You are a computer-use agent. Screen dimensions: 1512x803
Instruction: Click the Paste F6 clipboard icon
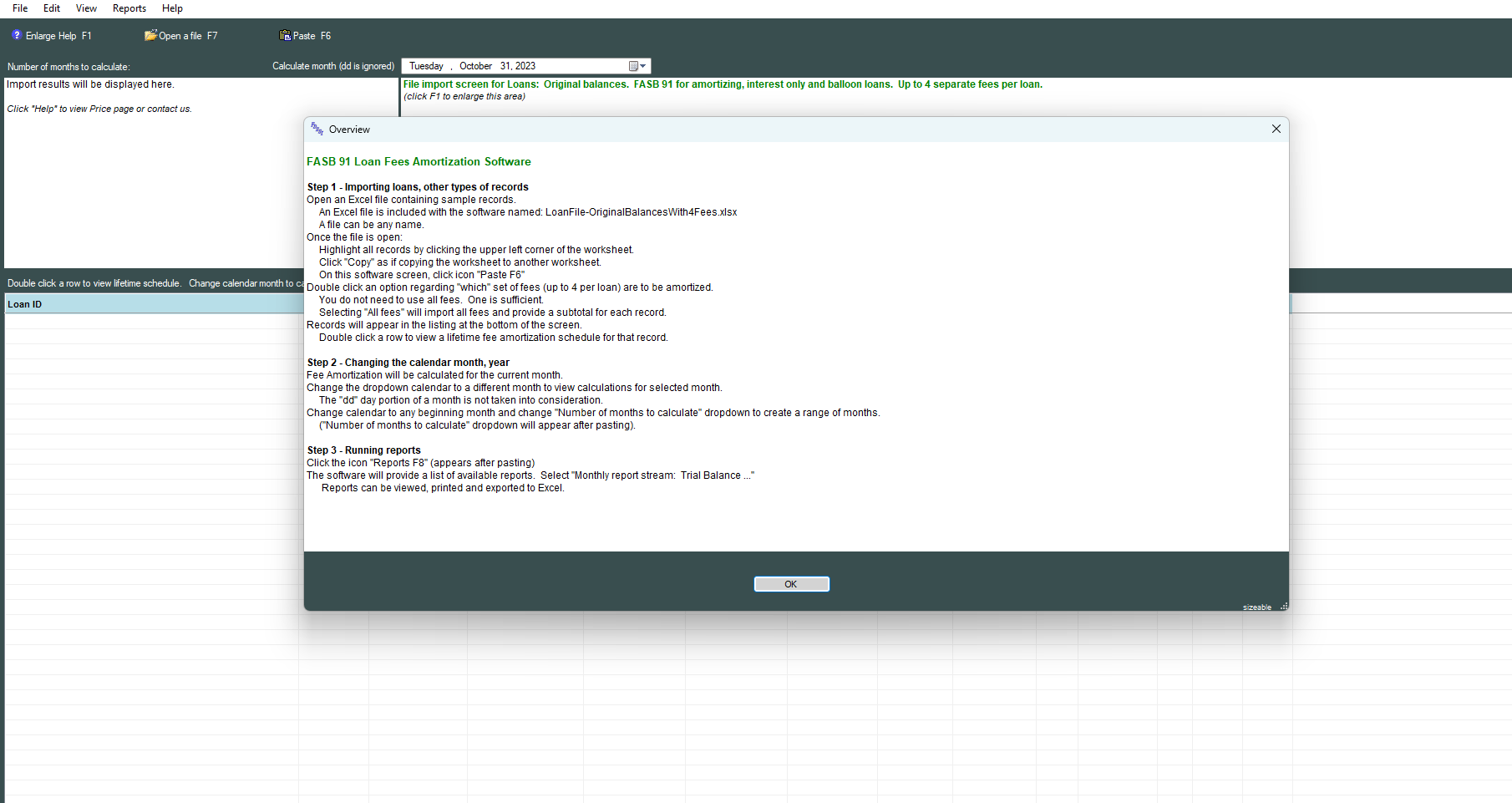click(x=285, y=35)
